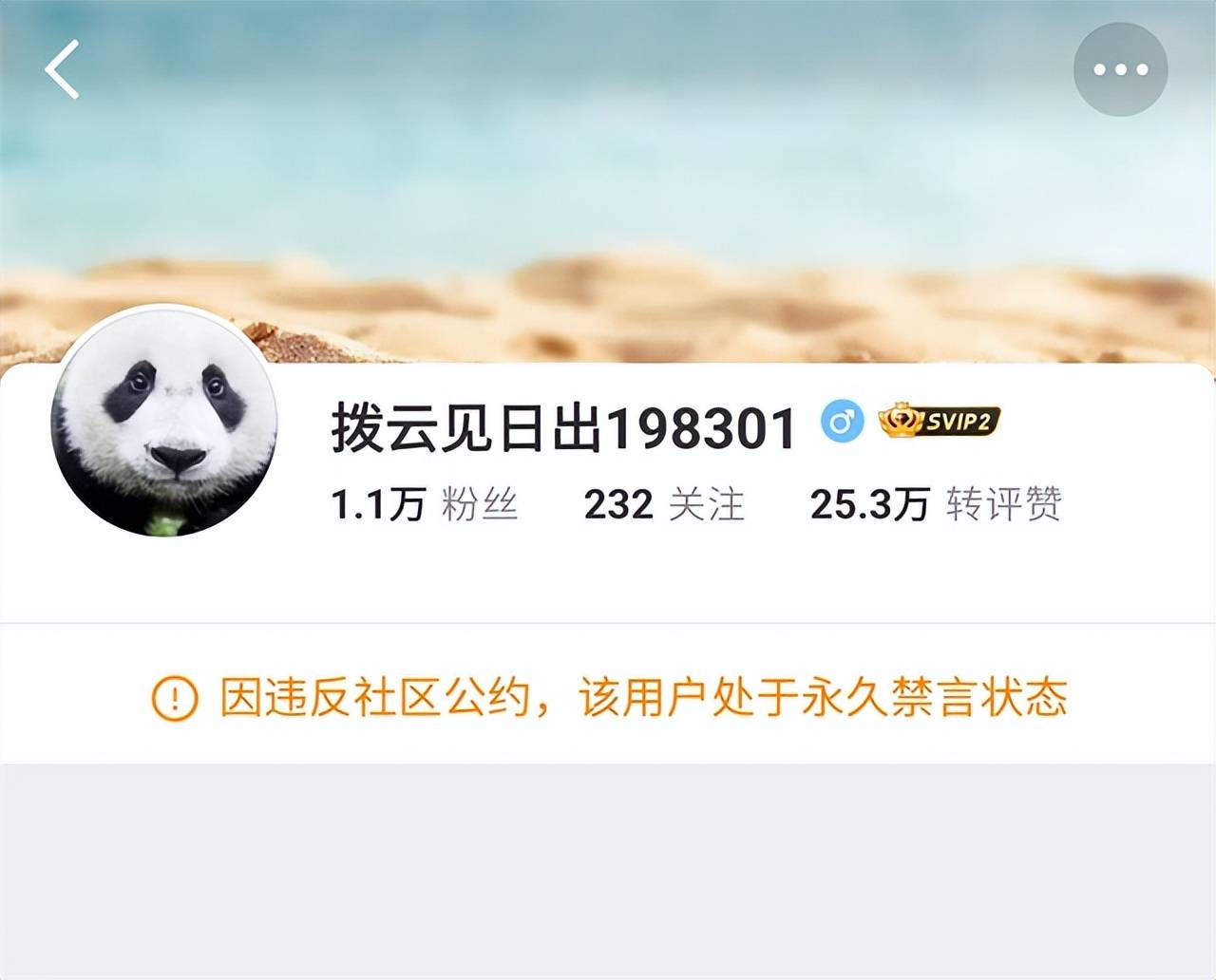The height and width of the screenshot is (980, 1216).
Task: Click the gold crown on the SVIP badge
Action: pos(900,420)
